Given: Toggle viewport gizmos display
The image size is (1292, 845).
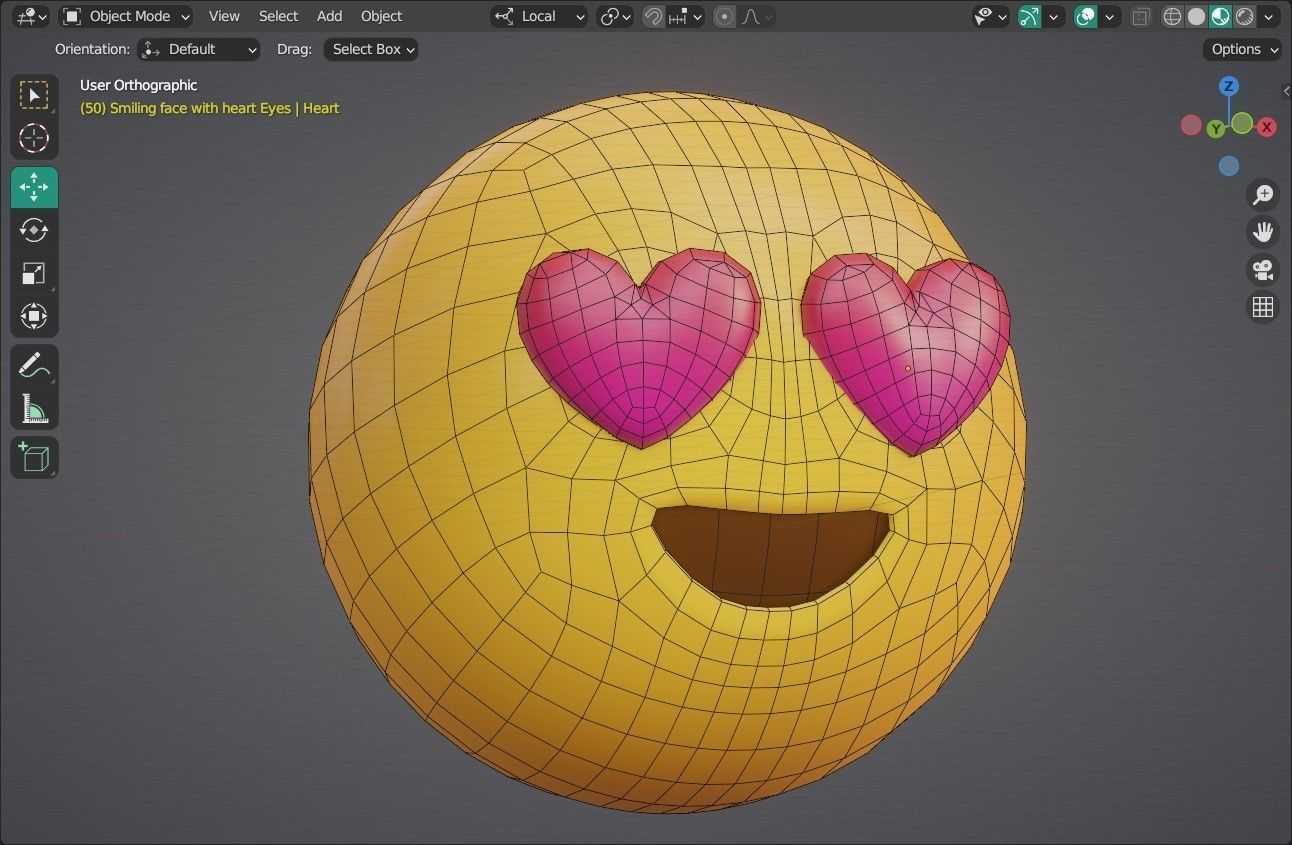Looking at the screenshot, I should click(1029, 16).
